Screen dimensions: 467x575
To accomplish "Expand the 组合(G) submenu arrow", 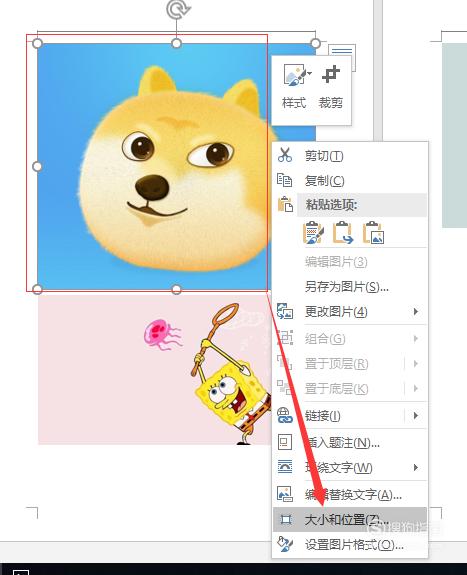I will (x=416, y=338).
